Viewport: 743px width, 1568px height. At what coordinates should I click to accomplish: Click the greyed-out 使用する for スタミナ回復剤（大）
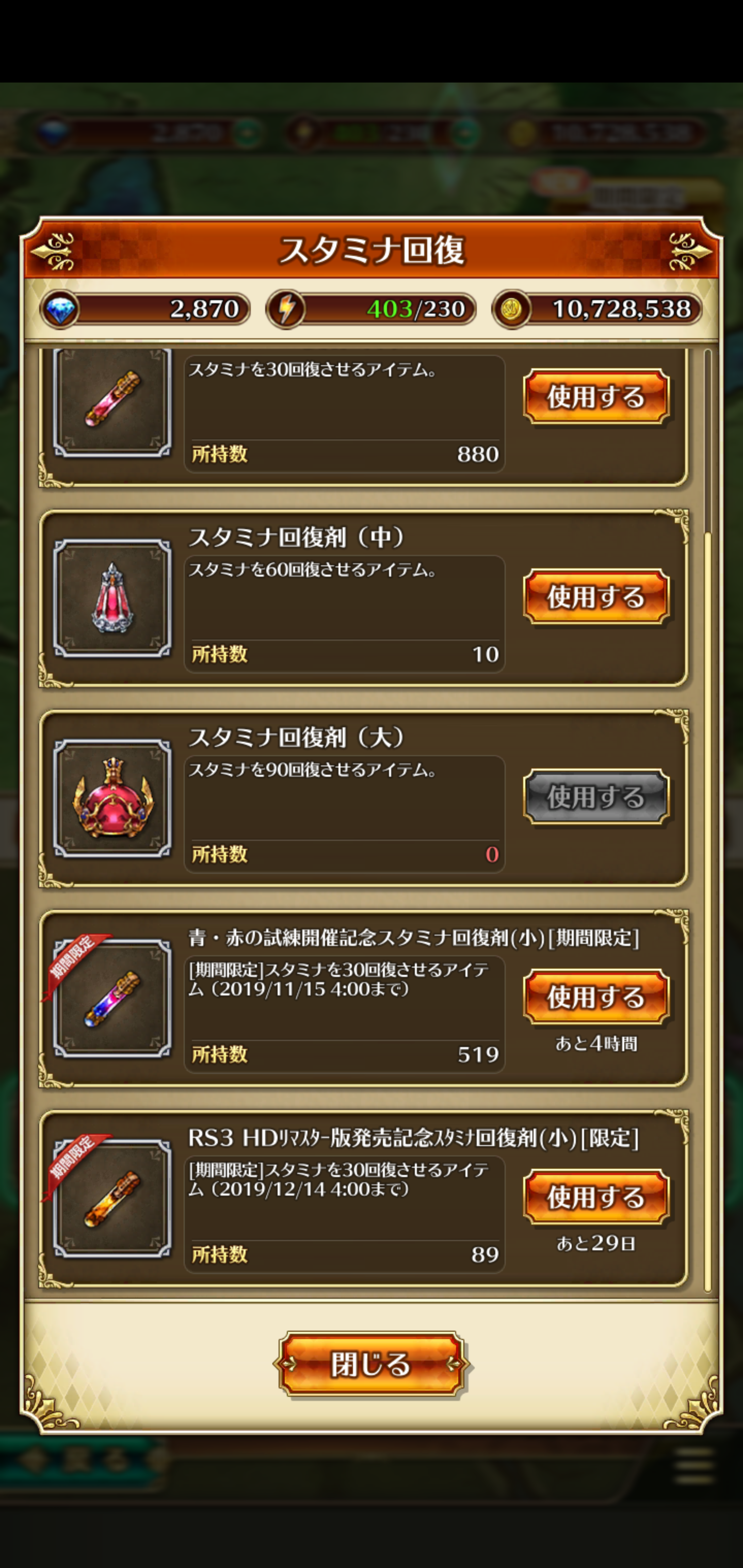click(x=596, y=797)
